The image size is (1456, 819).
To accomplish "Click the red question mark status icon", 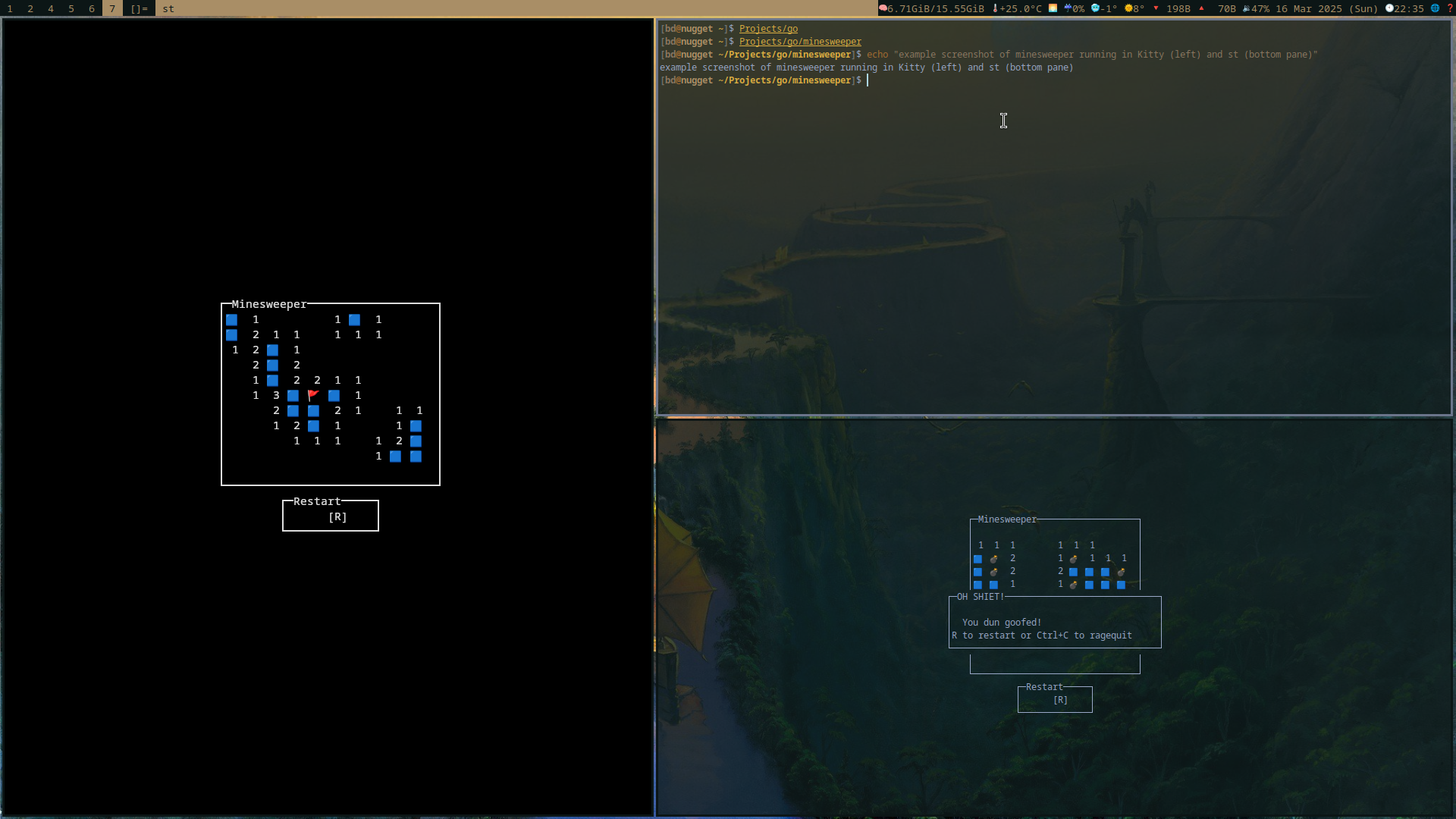I will pos(1450,8).
